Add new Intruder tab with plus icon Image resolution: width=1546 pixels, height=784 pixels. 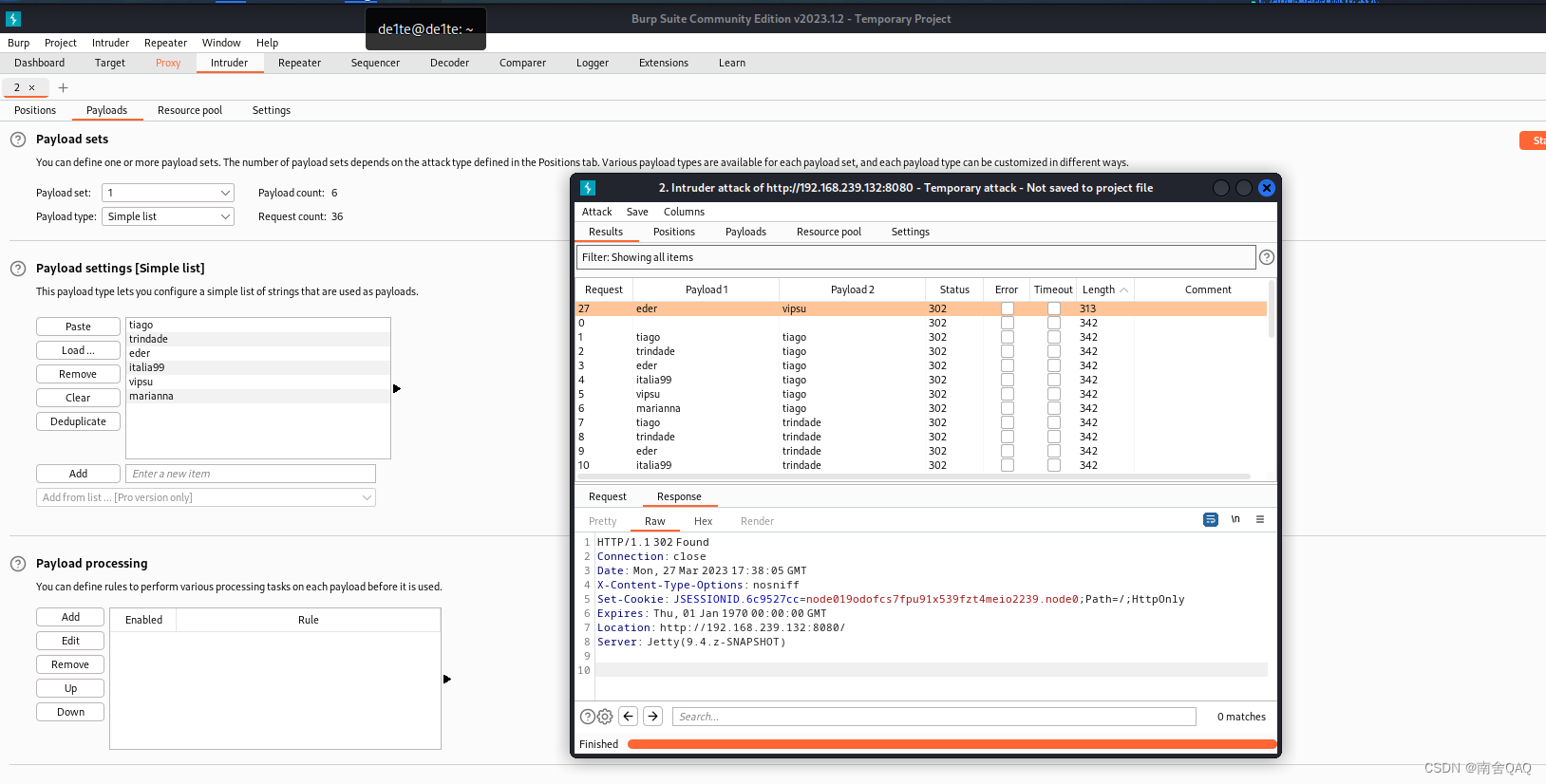[64, 88]
